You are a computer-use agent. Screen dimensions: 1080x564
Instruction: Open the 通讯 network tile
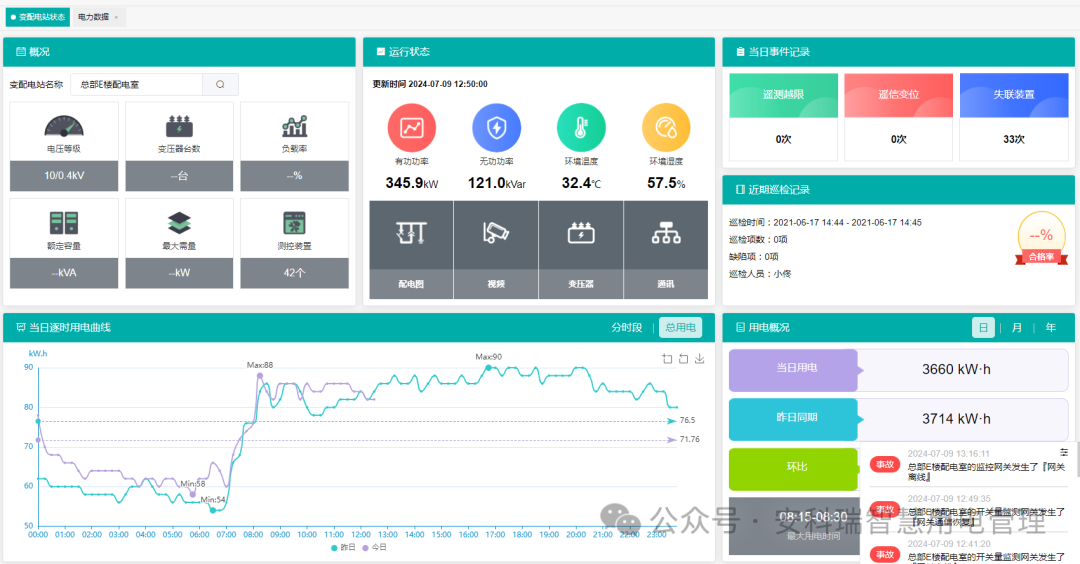pyautogui.click(x=666, y=250)
